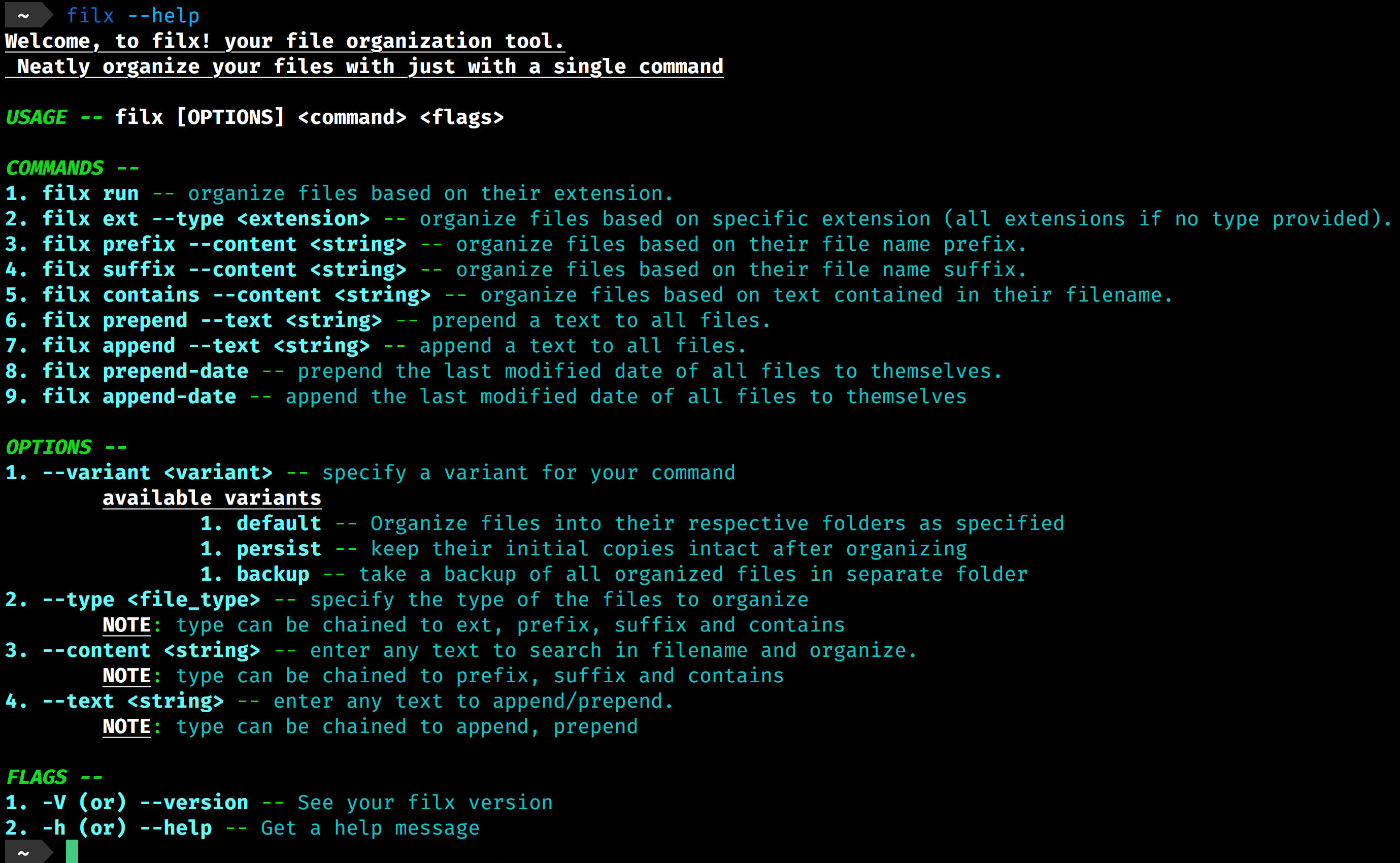
Task: Click the green terminal cursor block
Action: (72, 852)
